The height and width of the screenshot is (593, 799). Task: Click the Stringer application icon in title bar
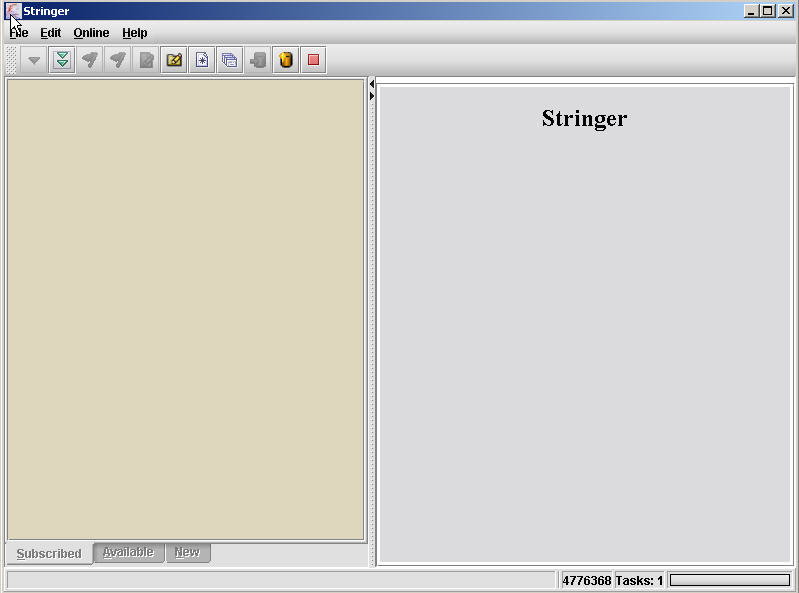13,11
